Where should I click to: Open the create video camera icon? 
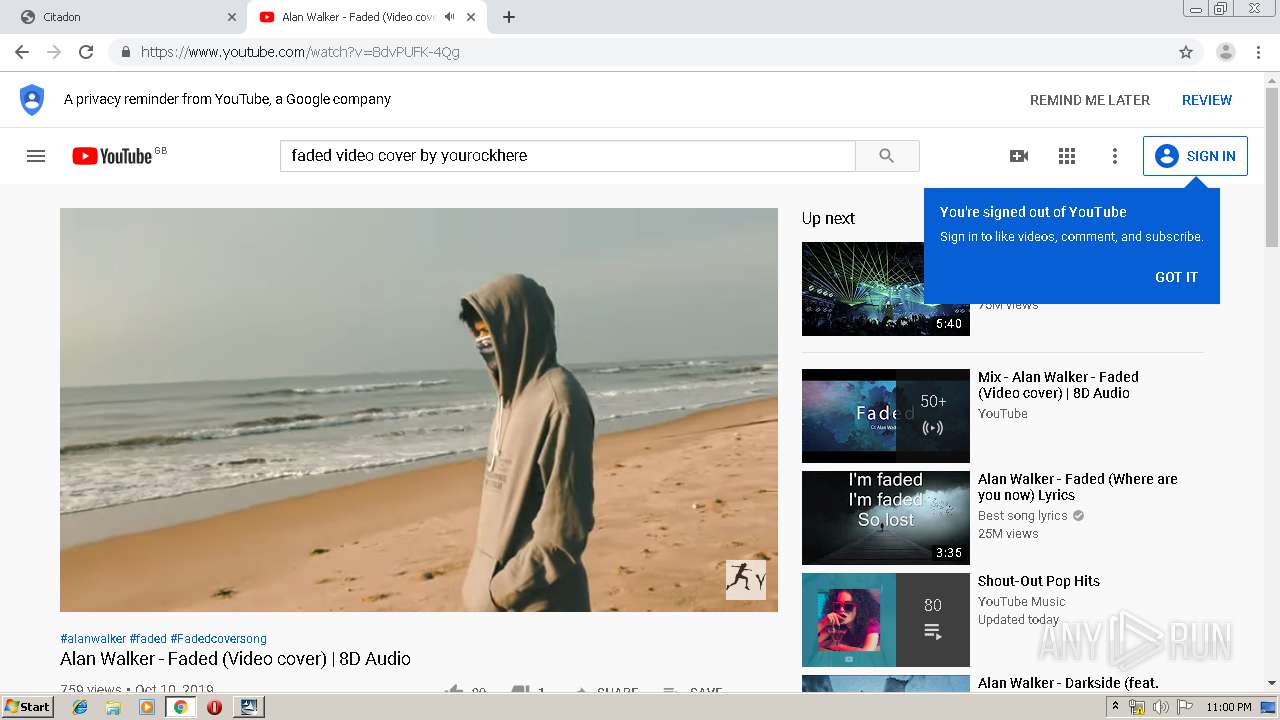(1019, 156)
